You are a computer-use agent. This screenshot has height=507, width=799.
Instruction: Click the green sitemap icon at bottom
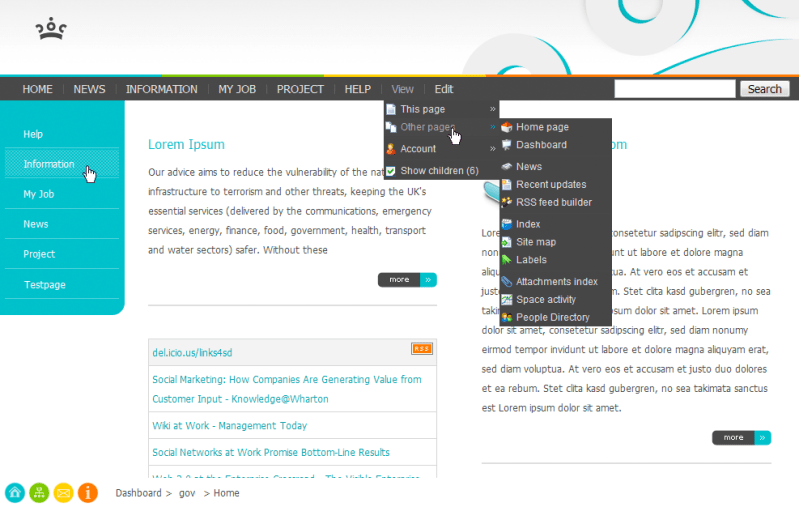(39, 492)
